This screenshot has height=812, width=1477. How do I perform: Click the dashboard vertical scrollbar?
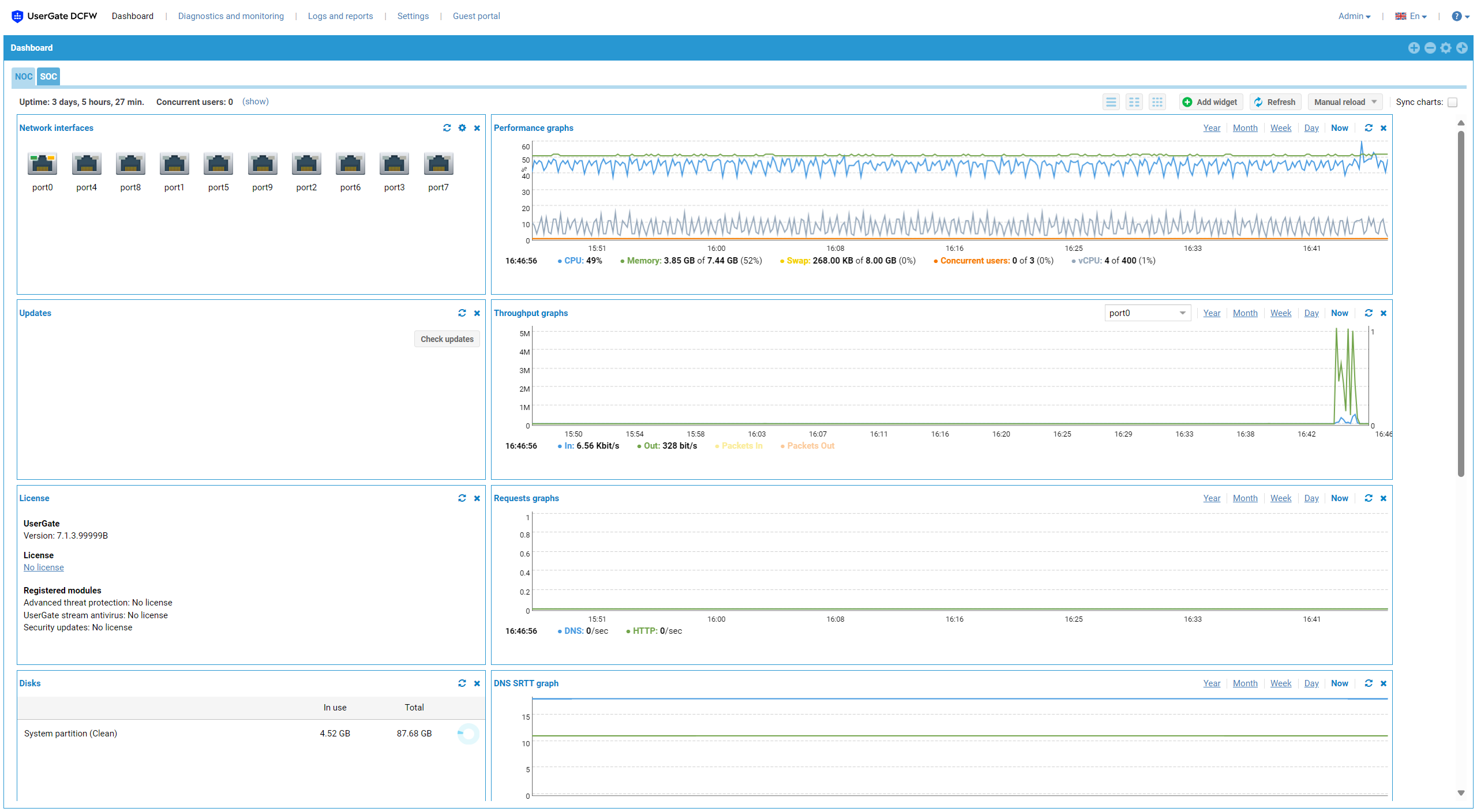(x=1461, y=303)
